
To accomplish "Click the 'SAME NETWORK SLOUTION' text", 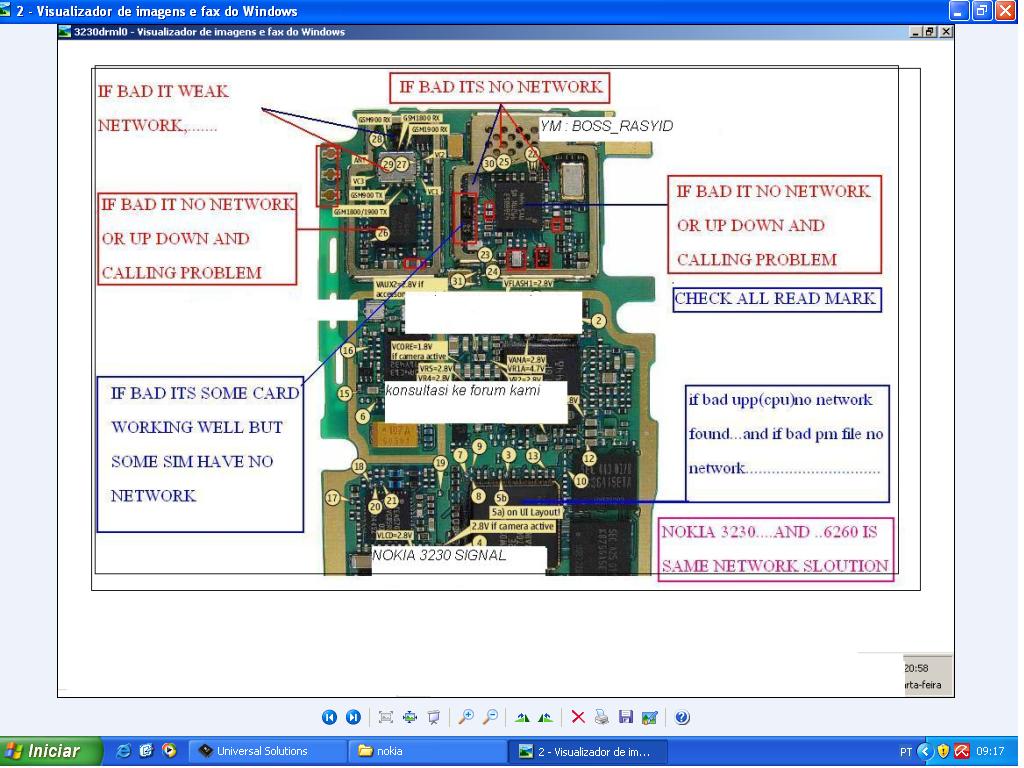I will tap(775, 566).
